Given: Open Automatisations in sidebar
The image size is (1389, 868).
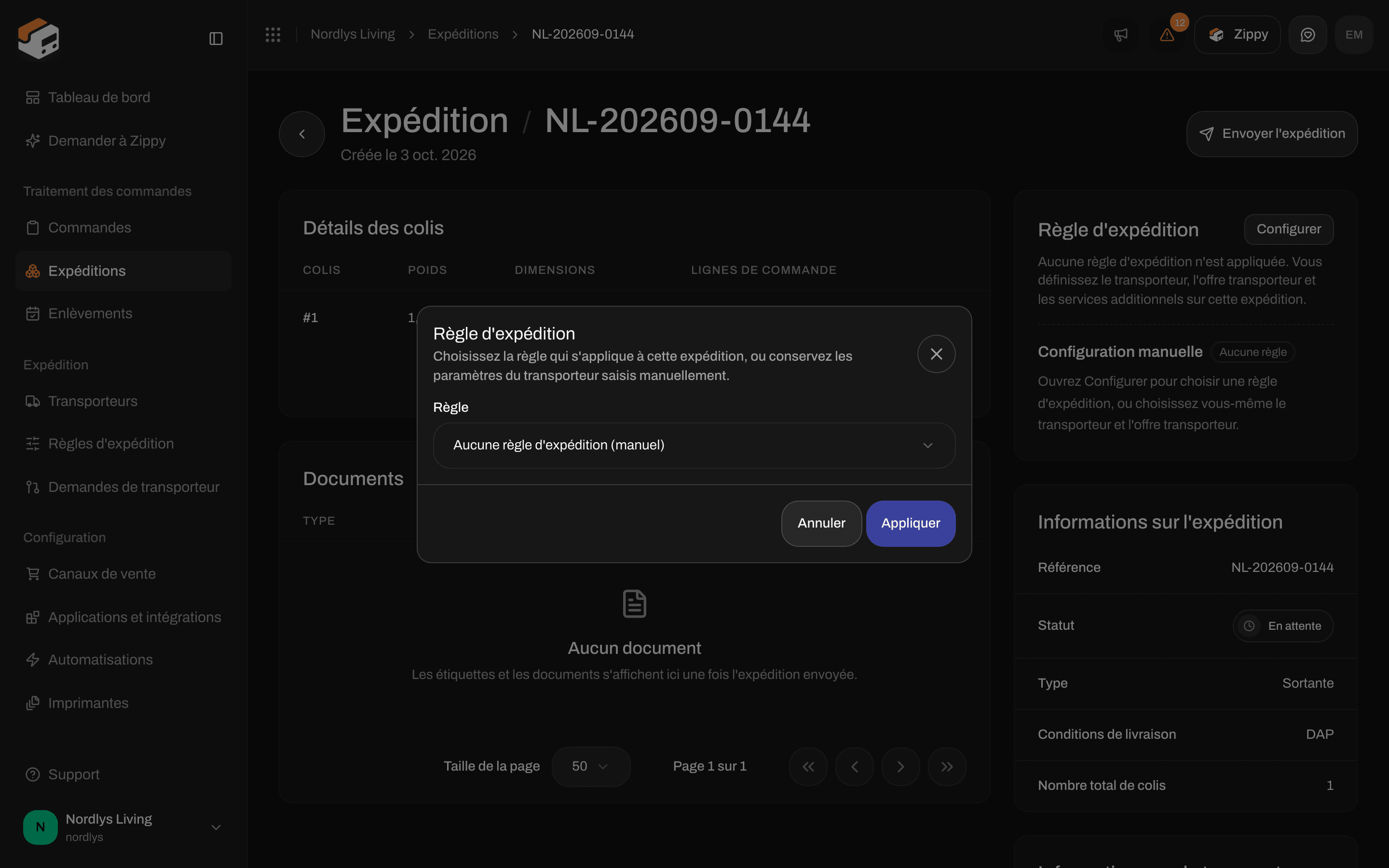Looking at the screenshot, I should pyautogui.click(x=123, y=660).
